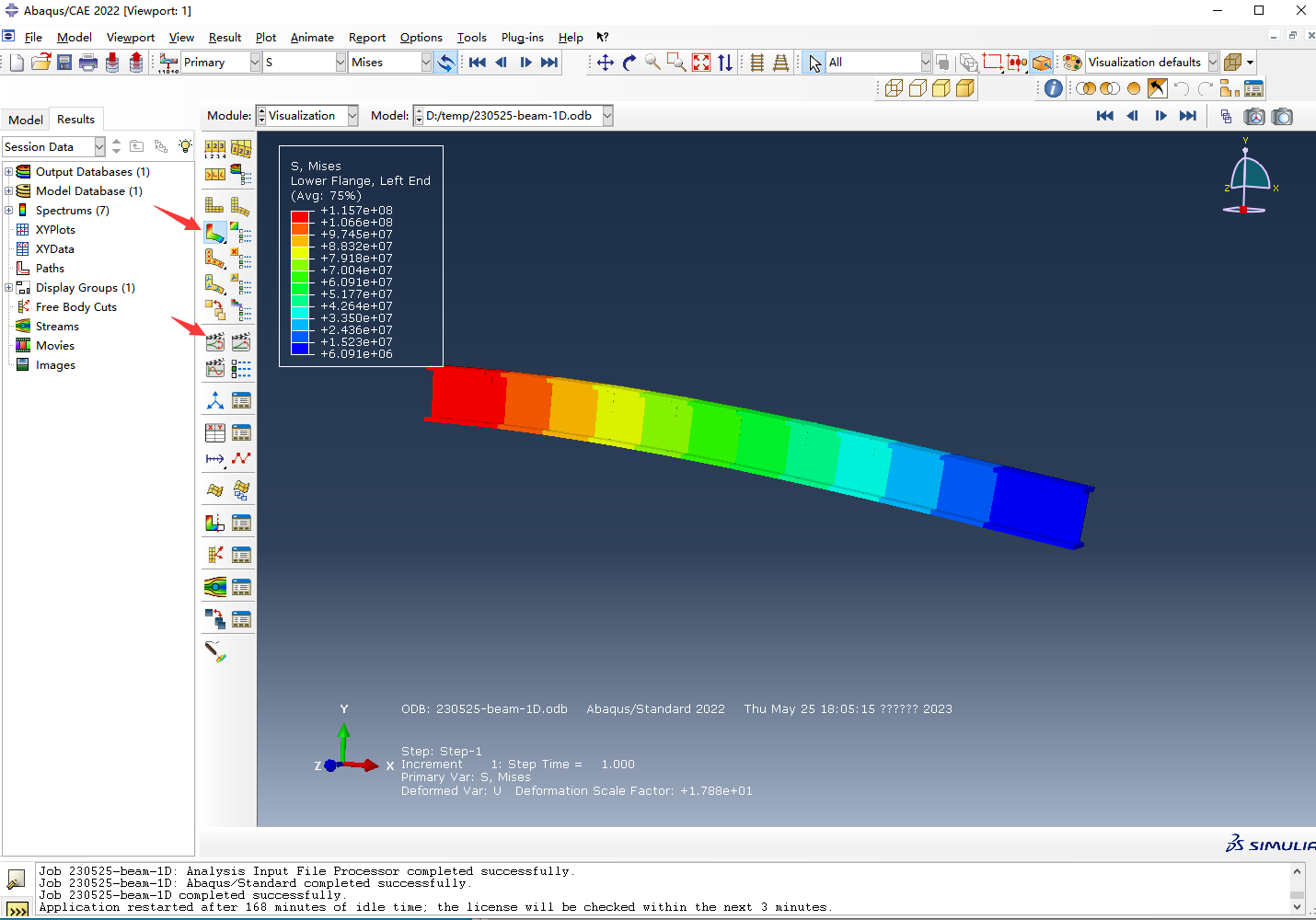Toggle the synchronize field output button
The height and width of the screenshot is (920, 1316).
(445, 63)
